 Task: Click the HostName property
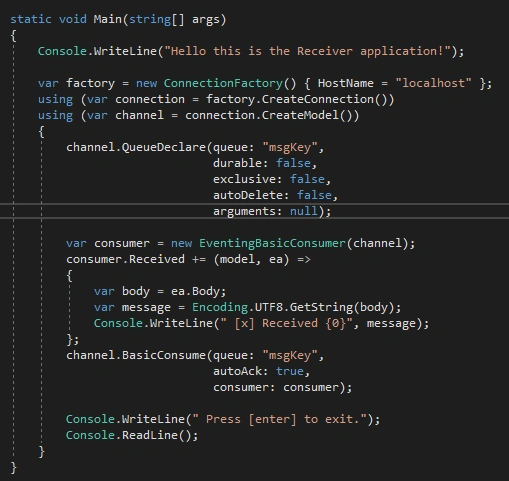click(345, 83)
